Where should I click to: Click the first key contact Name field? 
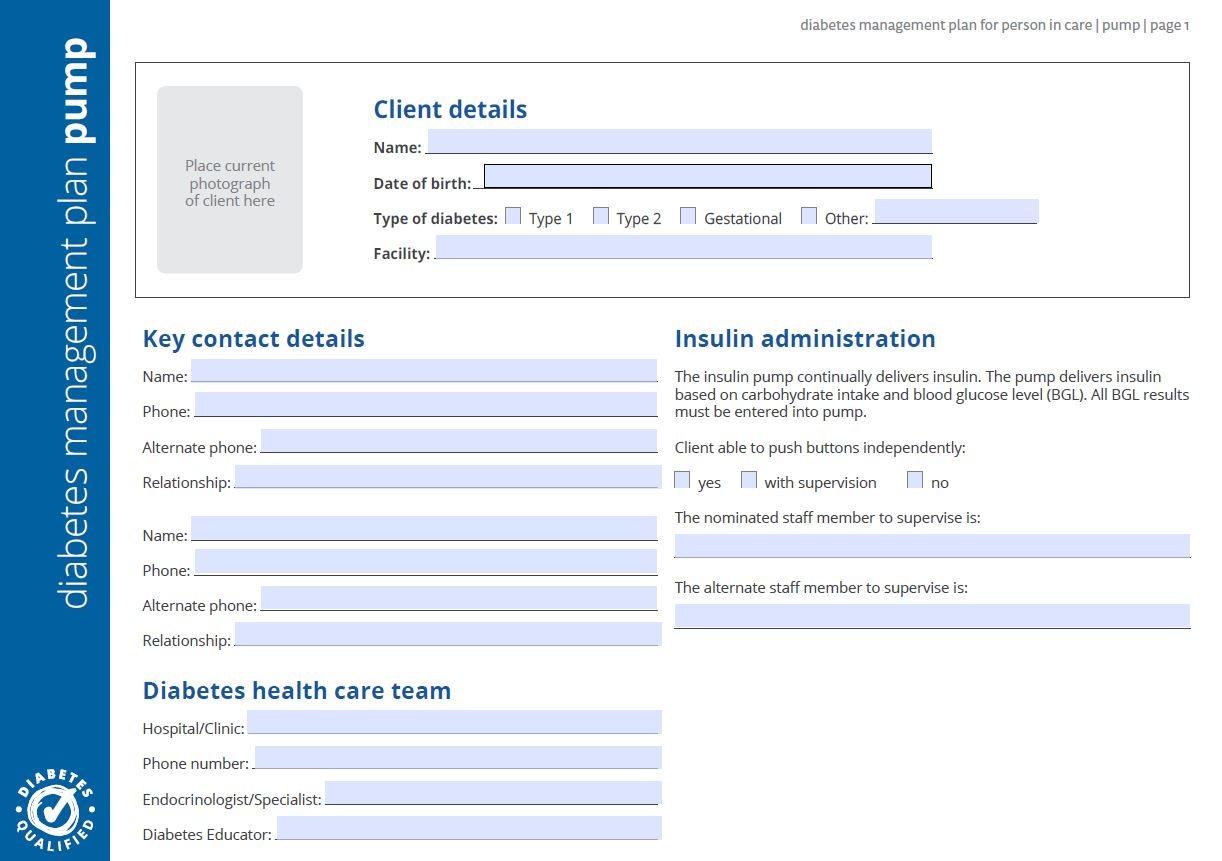tap(424, 371)
